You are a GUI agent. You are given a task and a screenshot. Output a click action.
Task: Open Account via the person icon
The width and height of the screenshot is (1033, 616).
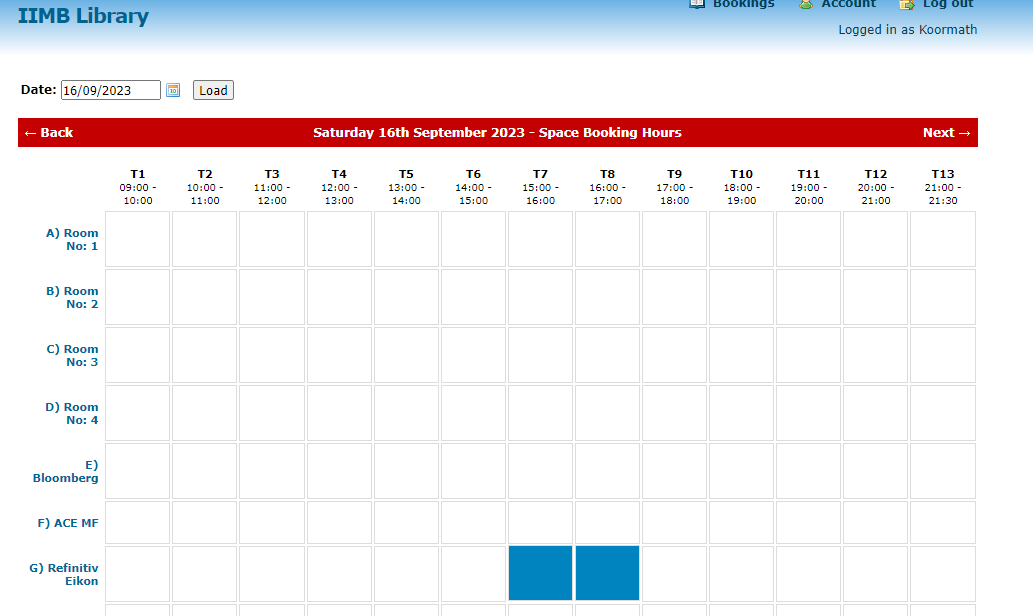pyautogui.click(x=806, y=4)
